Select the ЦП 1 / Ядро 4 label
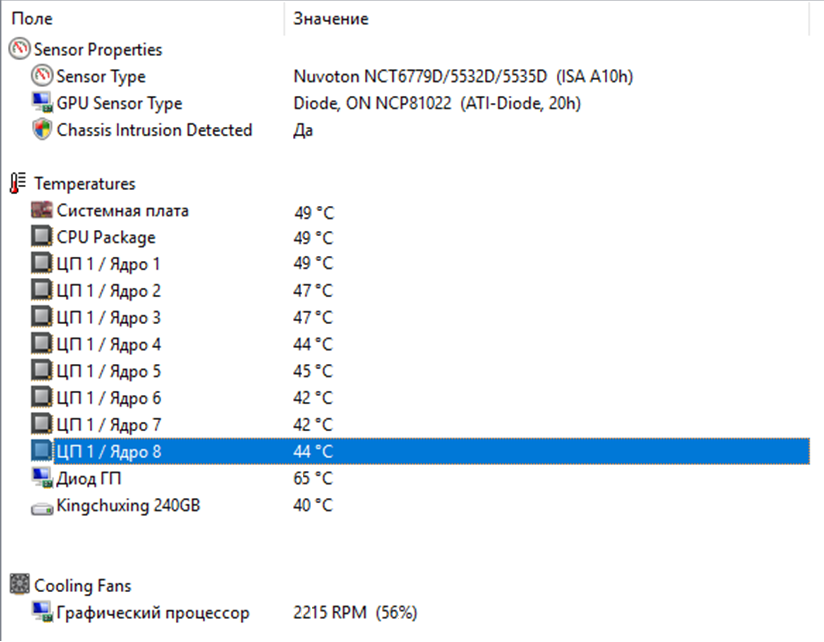This screenshot has height=642, width=824. coord(108,345)
